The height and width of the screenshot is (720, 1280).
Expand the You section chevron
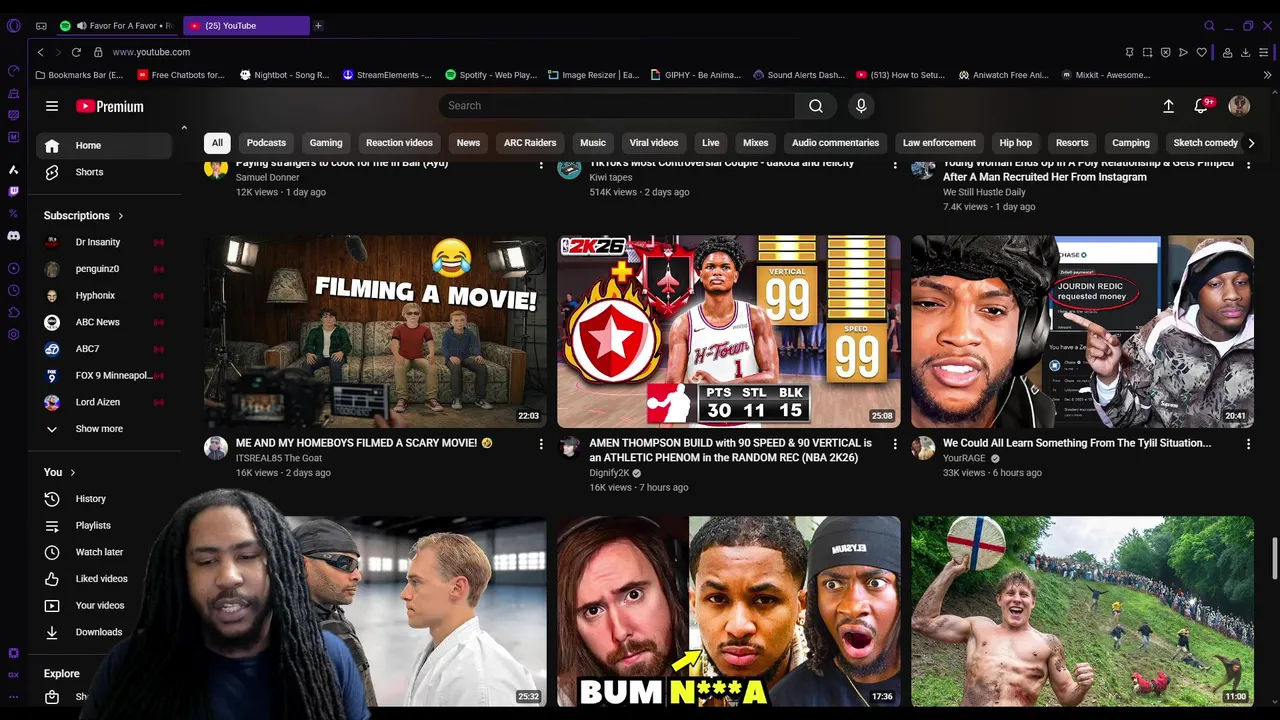tap(73, 472)
